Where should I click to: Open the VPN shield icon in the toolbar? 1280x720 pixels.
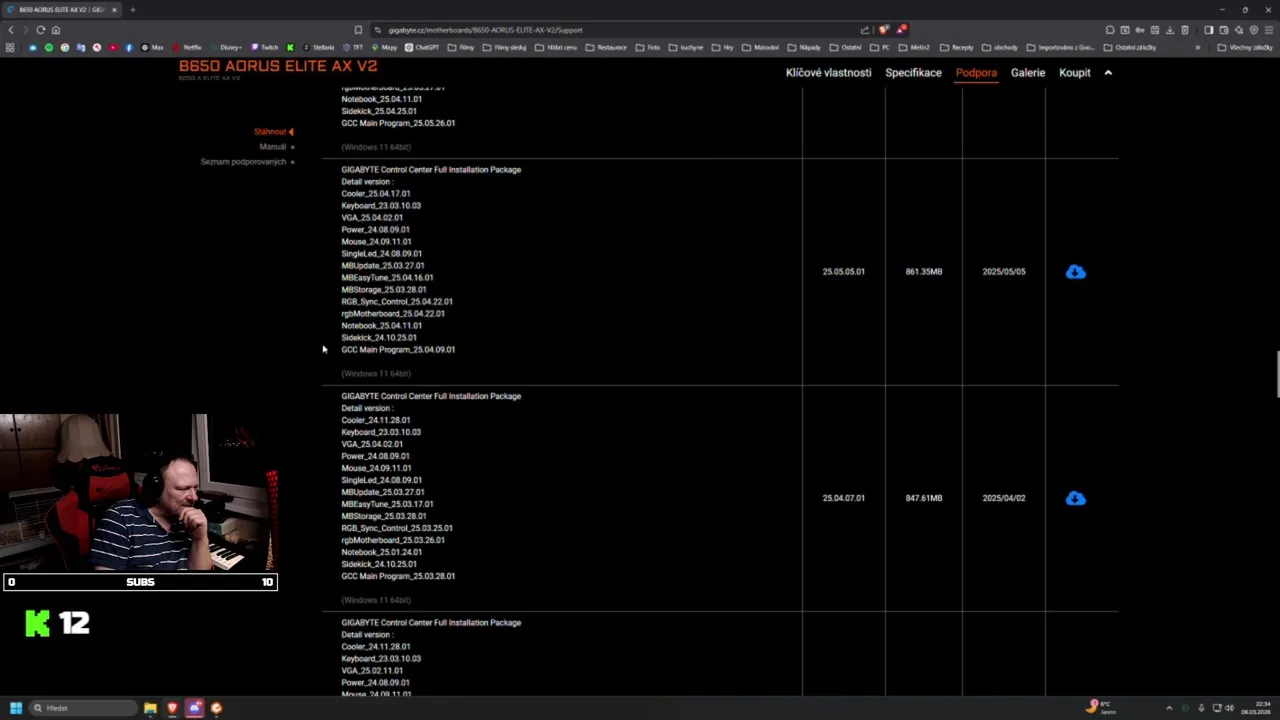1254,30
